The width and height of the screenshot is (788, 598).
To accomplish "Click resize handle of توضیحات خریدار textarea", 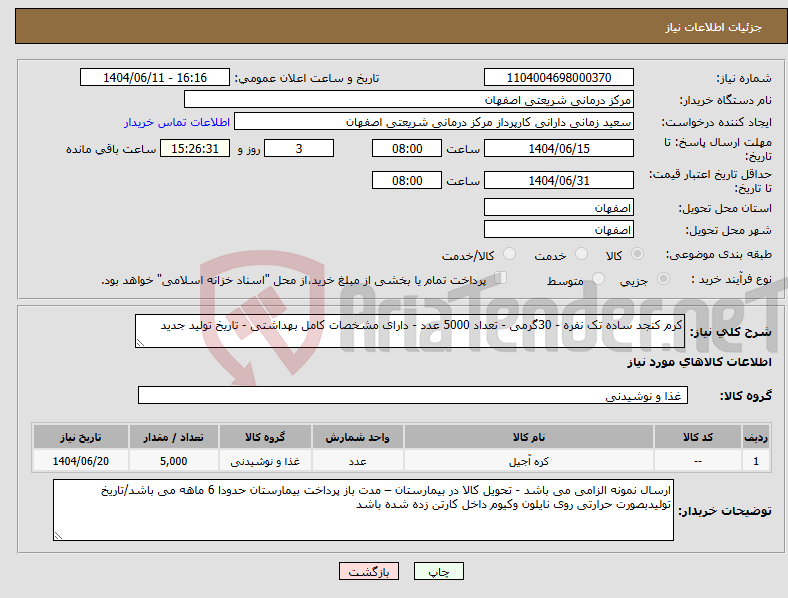I will (58, 536).
